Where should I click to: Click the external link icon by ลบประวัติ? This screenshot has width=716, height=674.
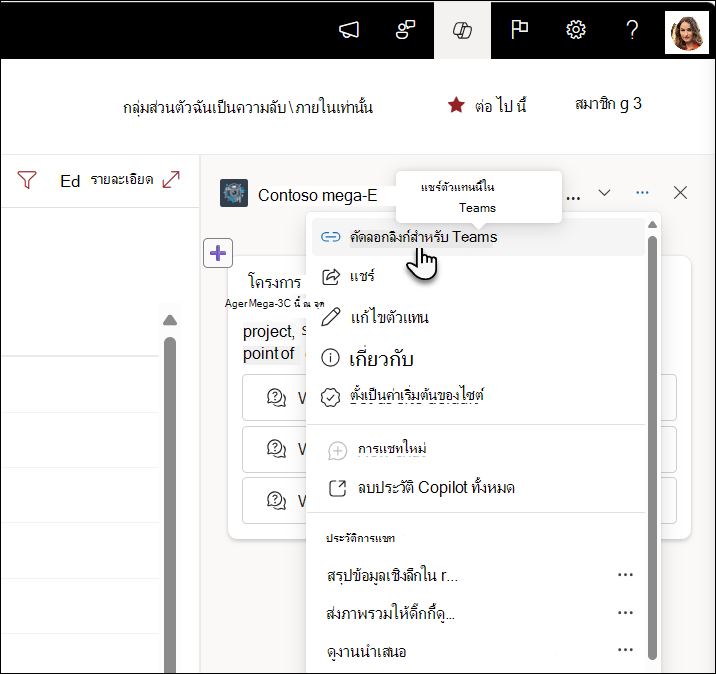click(337, 488)
